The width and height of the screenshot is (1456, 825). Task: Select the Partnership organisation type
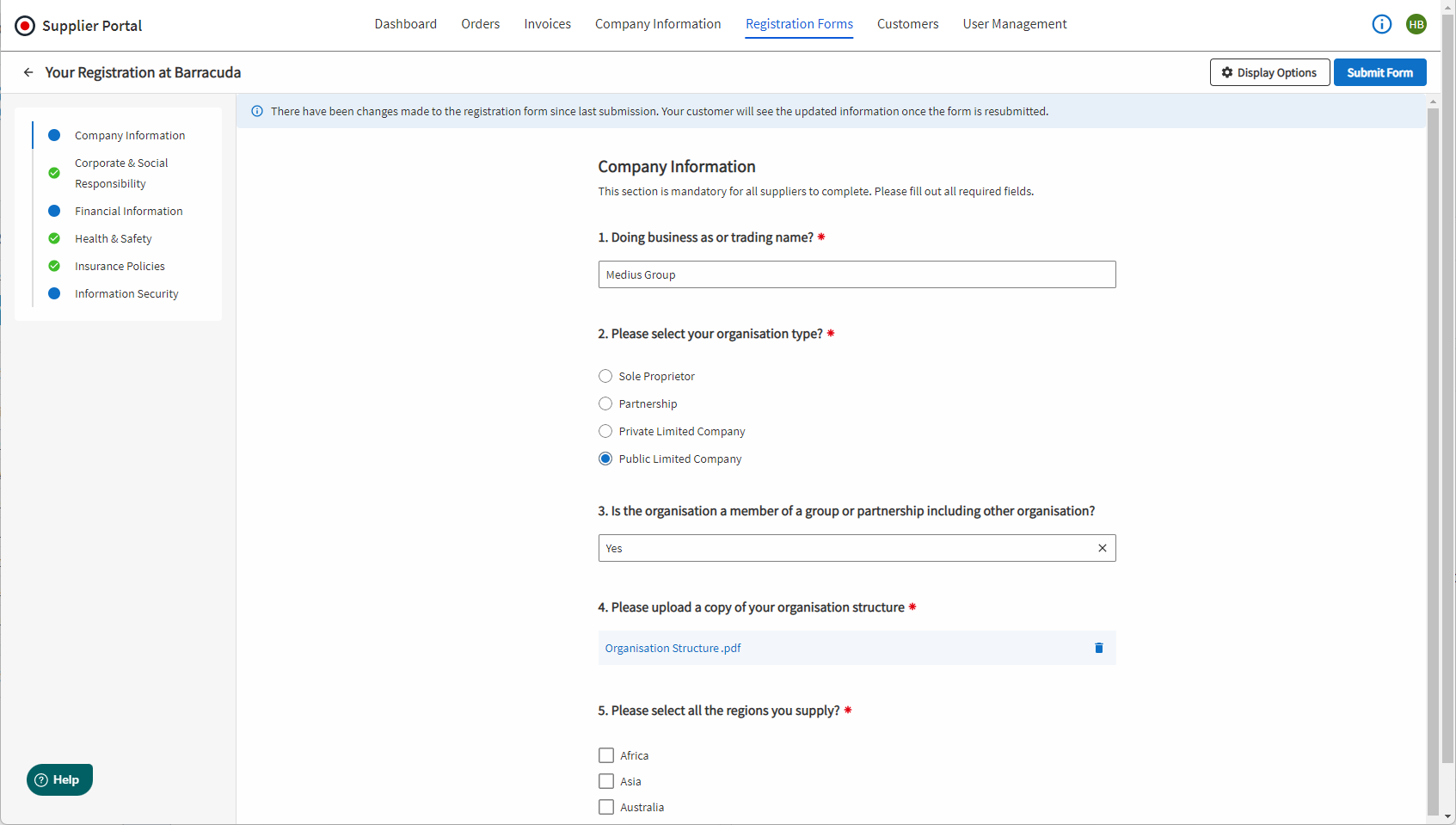coord(605,403)
